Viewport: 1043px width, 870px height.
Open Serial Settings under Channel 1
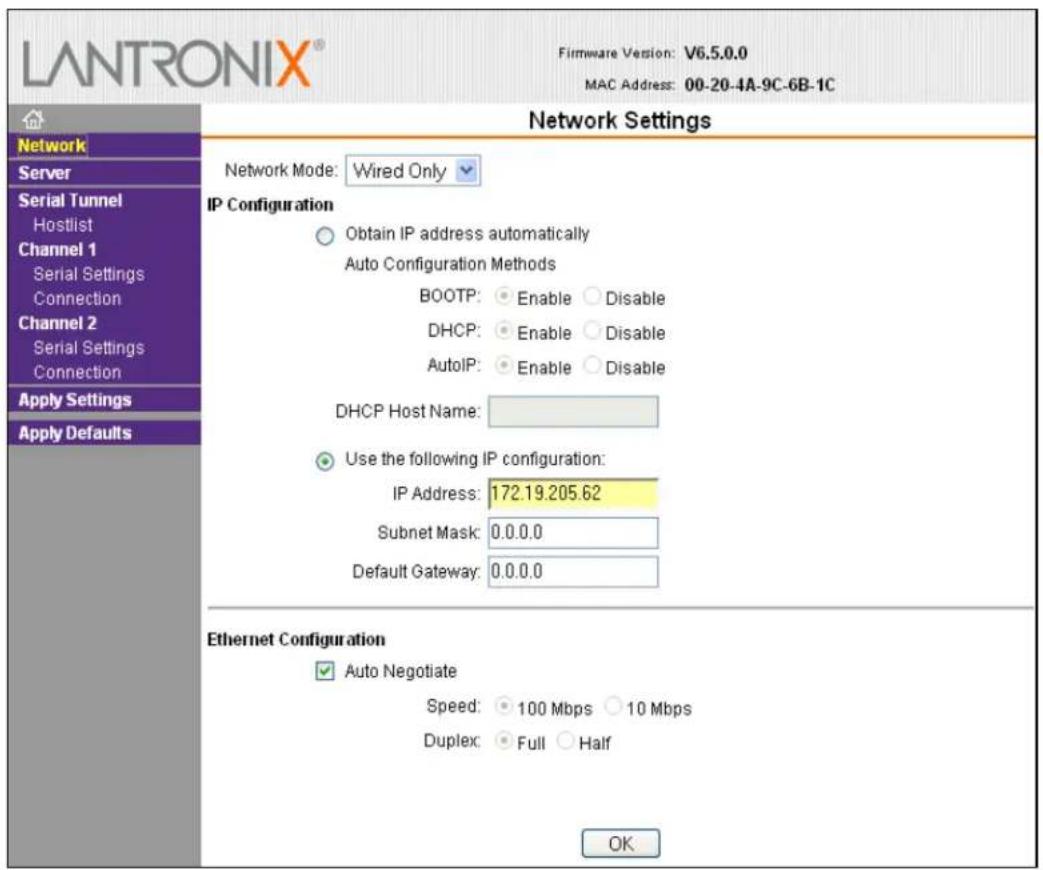pyautogui.click(x=88, y=274)
